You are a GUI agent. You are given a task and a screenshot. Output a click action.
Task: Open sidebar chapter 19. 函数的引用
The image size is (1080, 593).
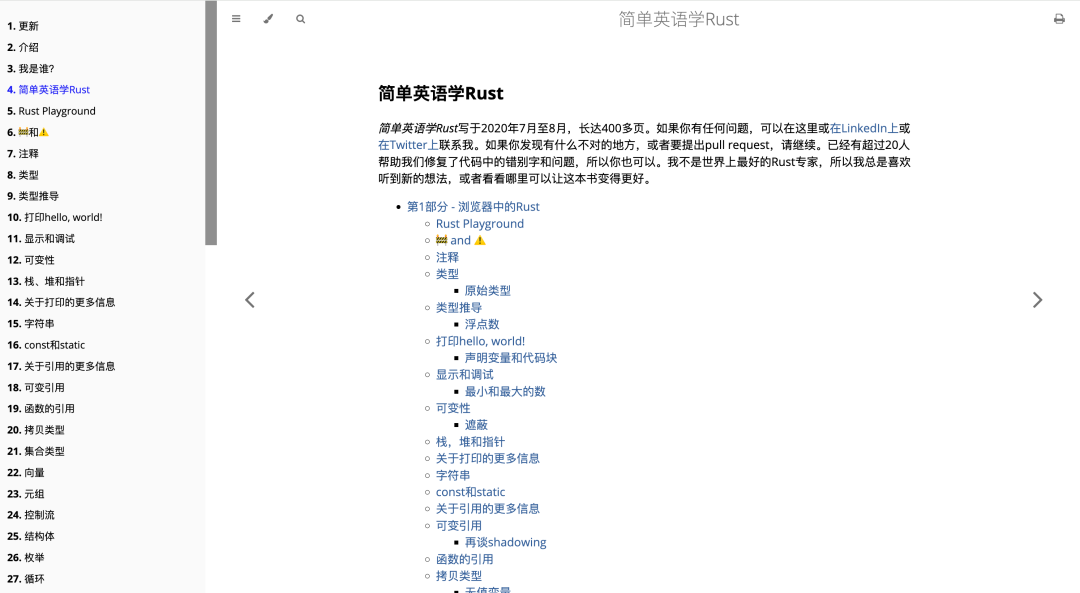tap(41, 408)
